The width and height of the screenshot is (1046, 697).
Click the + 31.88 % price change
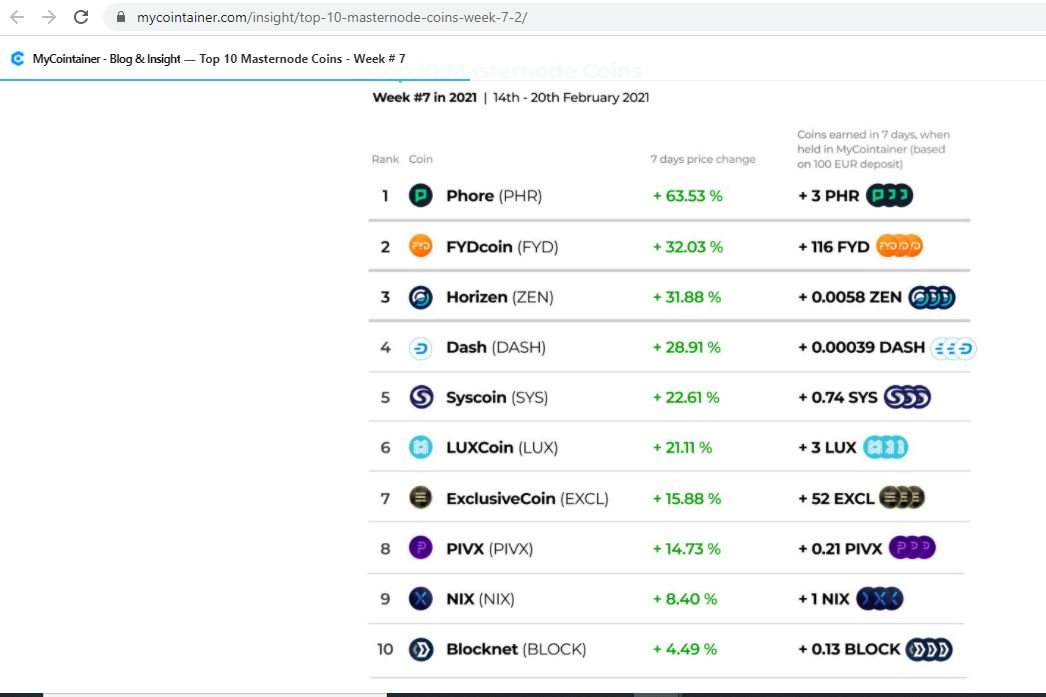tap(686, 297)
